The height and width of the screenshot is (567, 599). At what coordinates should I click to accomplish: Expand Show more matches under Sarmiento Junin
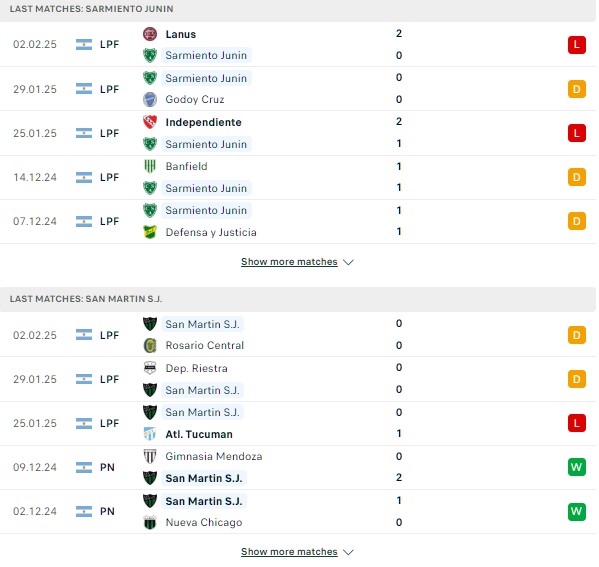pyautogui.click(x=289, y=262)
